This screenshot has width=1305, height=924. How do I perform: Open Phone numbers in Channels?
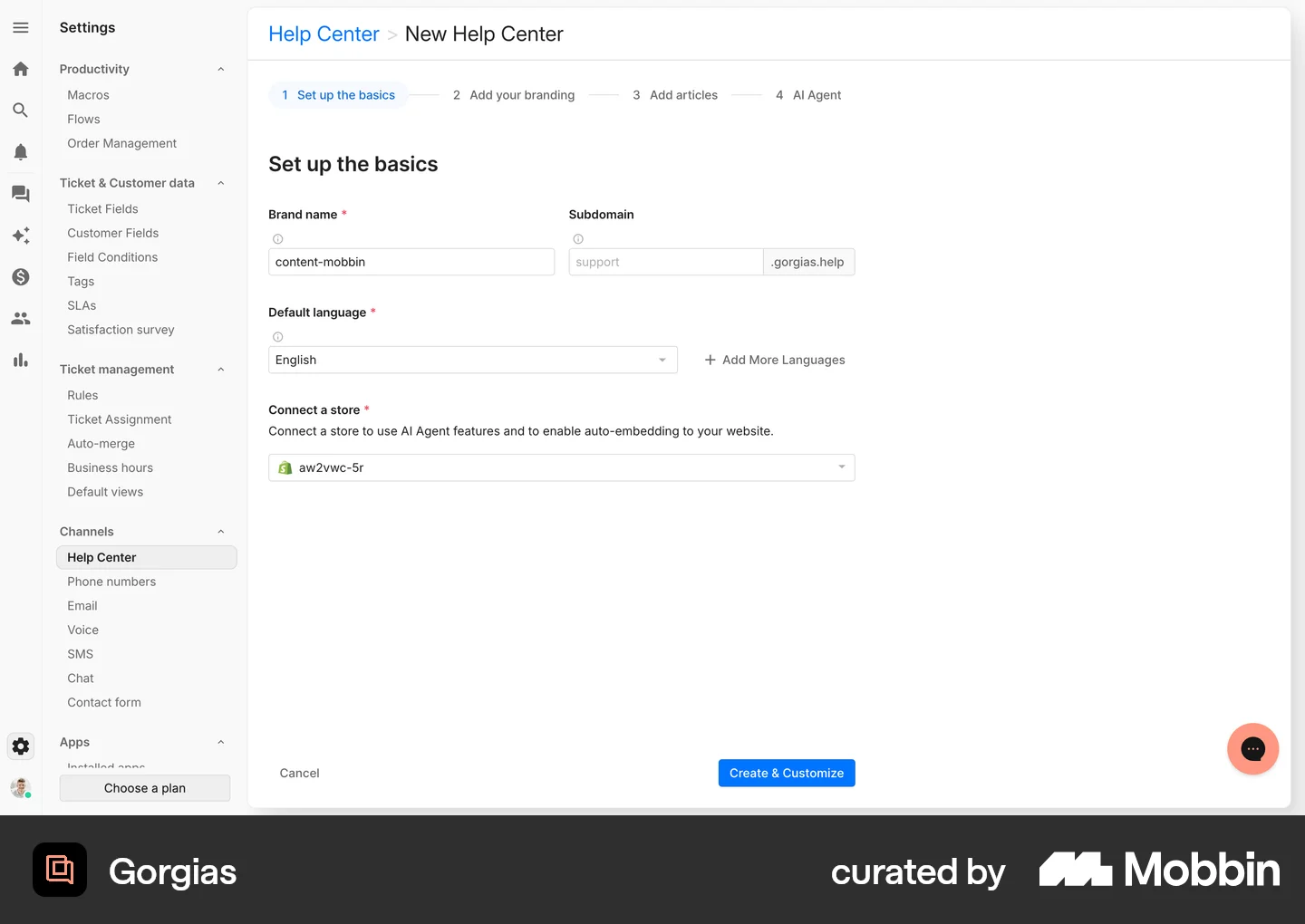[111, 582]
